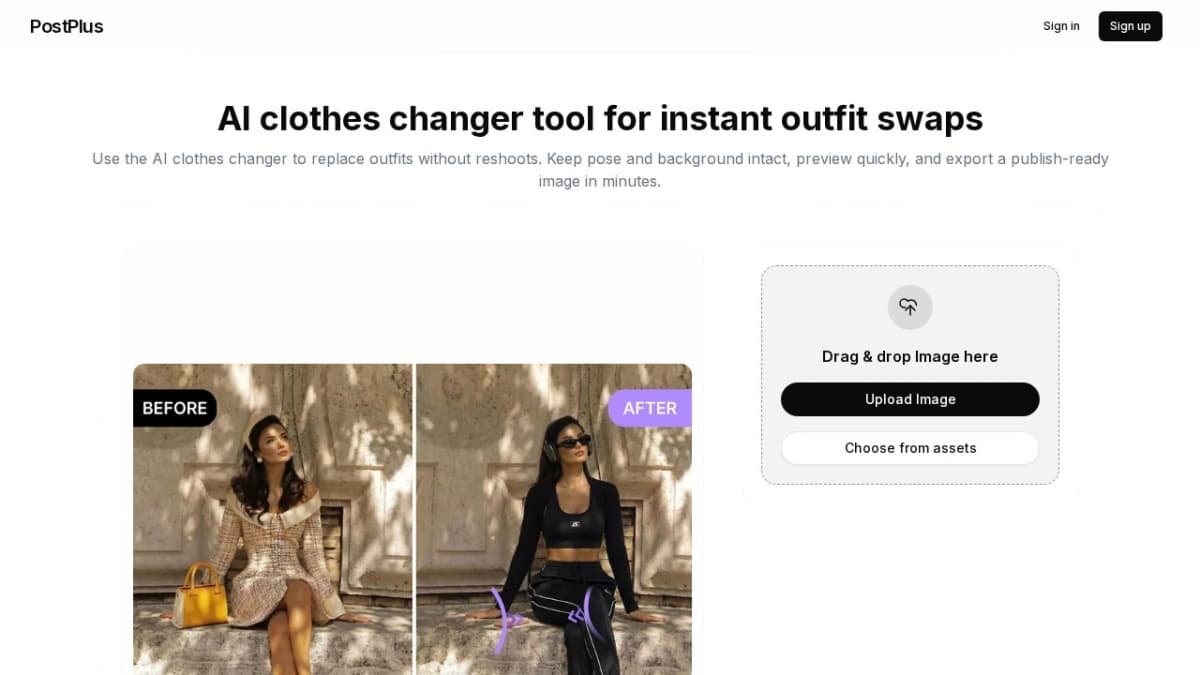Click the PostPlus logo
Viewport: 1200px width, 675px height.
click(67, 26)
